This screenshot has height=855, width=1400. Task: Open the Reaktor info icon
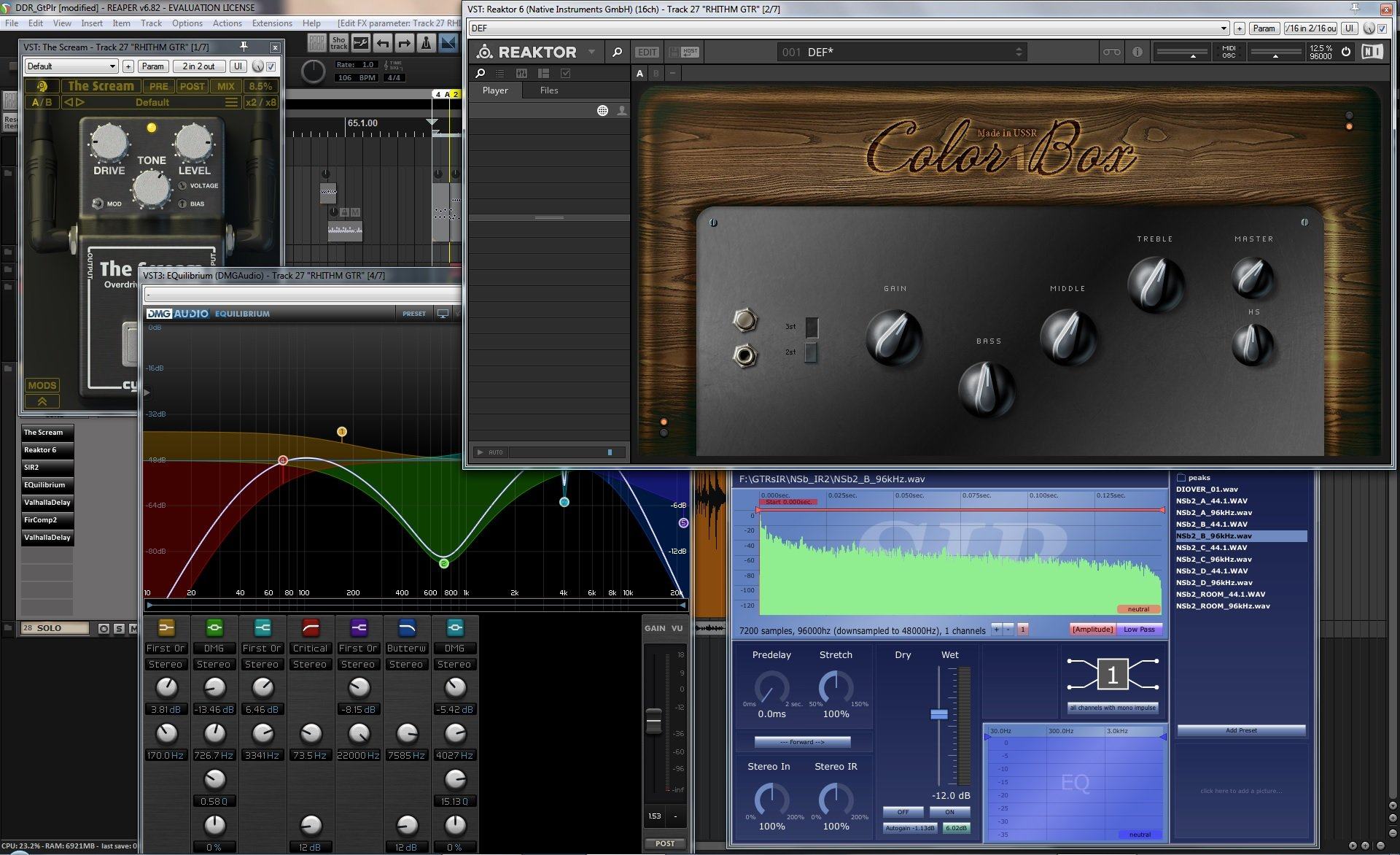(x=1137, y=52)
